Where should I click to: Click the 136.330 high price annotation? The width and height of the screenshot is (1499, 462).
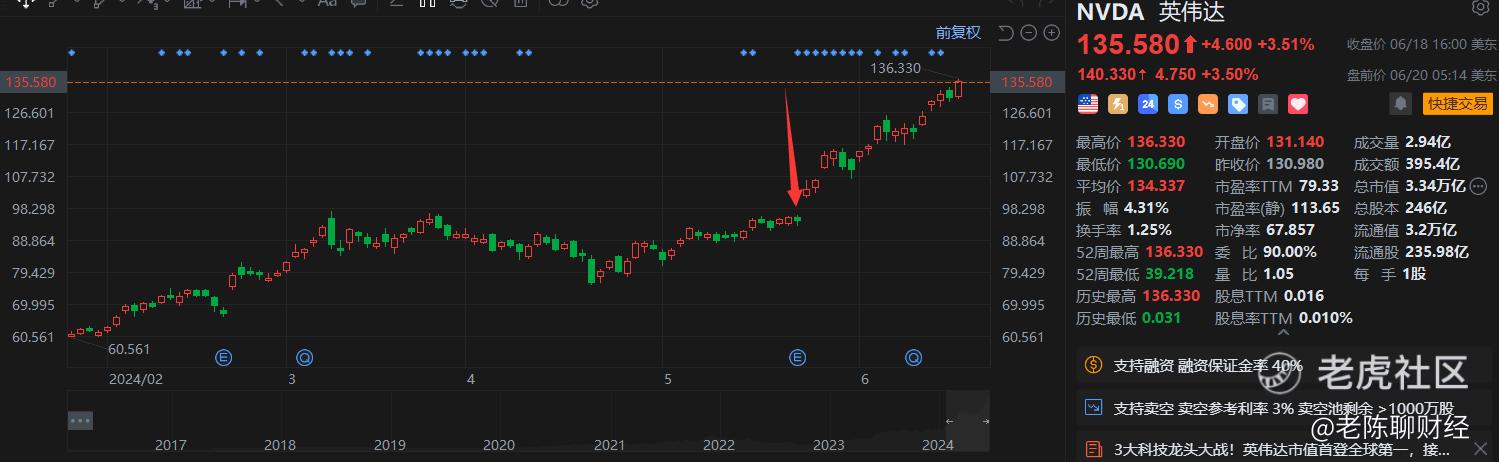pyautogui.click(x=895, y=68)
